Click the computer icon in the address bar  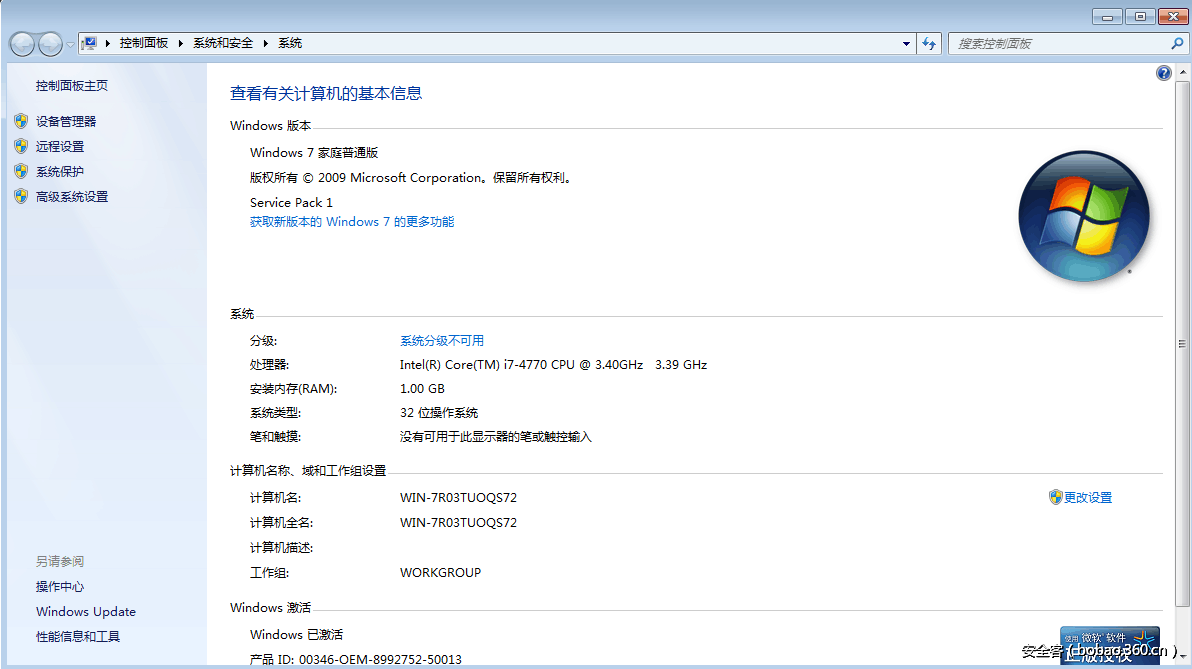(x=88, y=42)
